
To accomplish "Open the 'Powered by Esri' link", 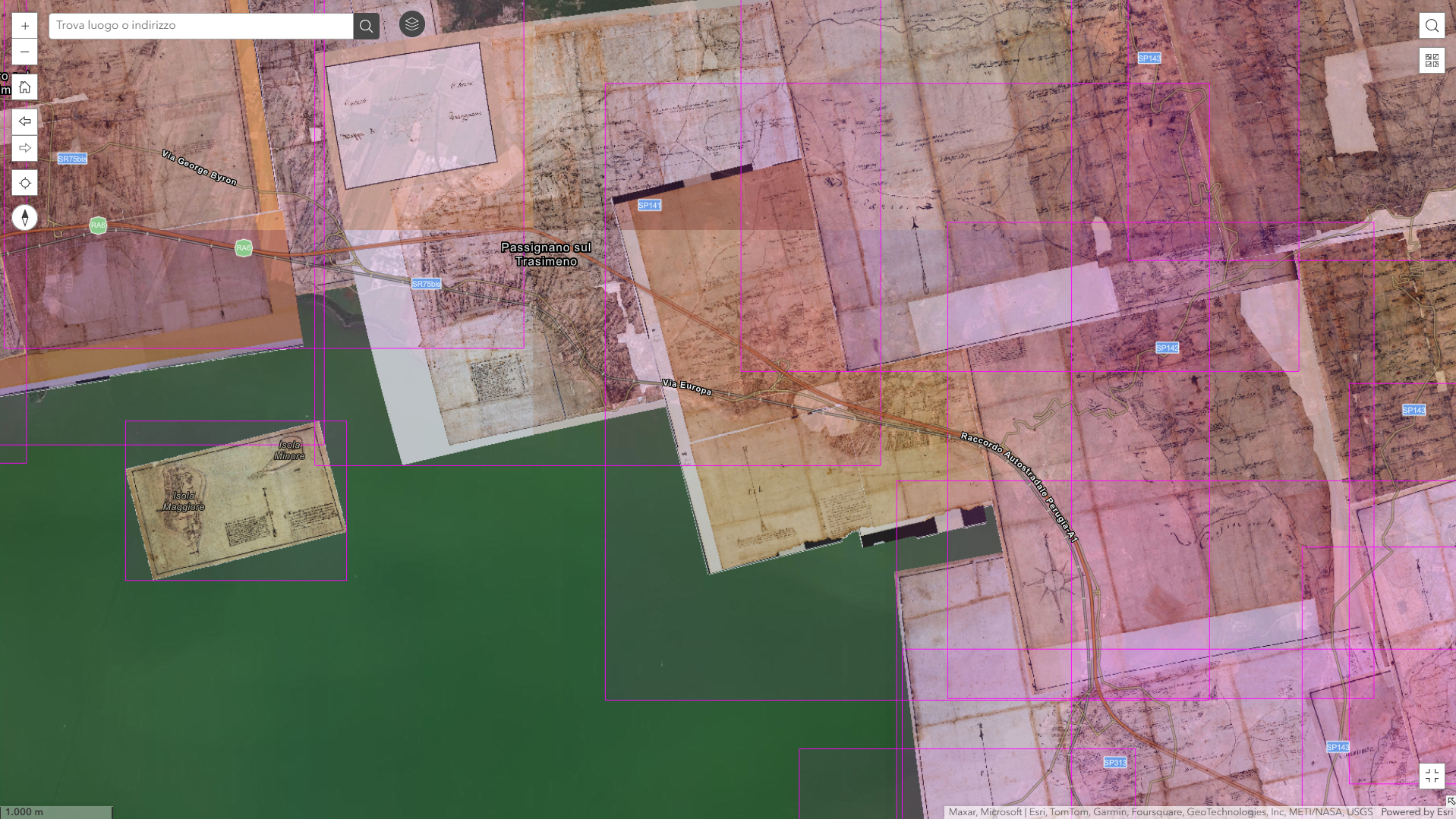I will [1417, 812].
